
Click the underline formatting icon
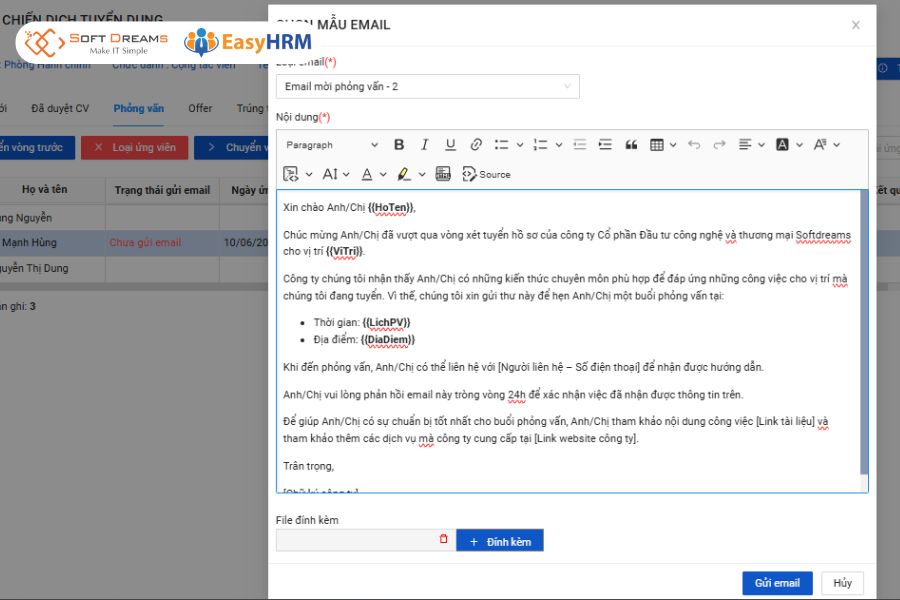coord(450,145)
